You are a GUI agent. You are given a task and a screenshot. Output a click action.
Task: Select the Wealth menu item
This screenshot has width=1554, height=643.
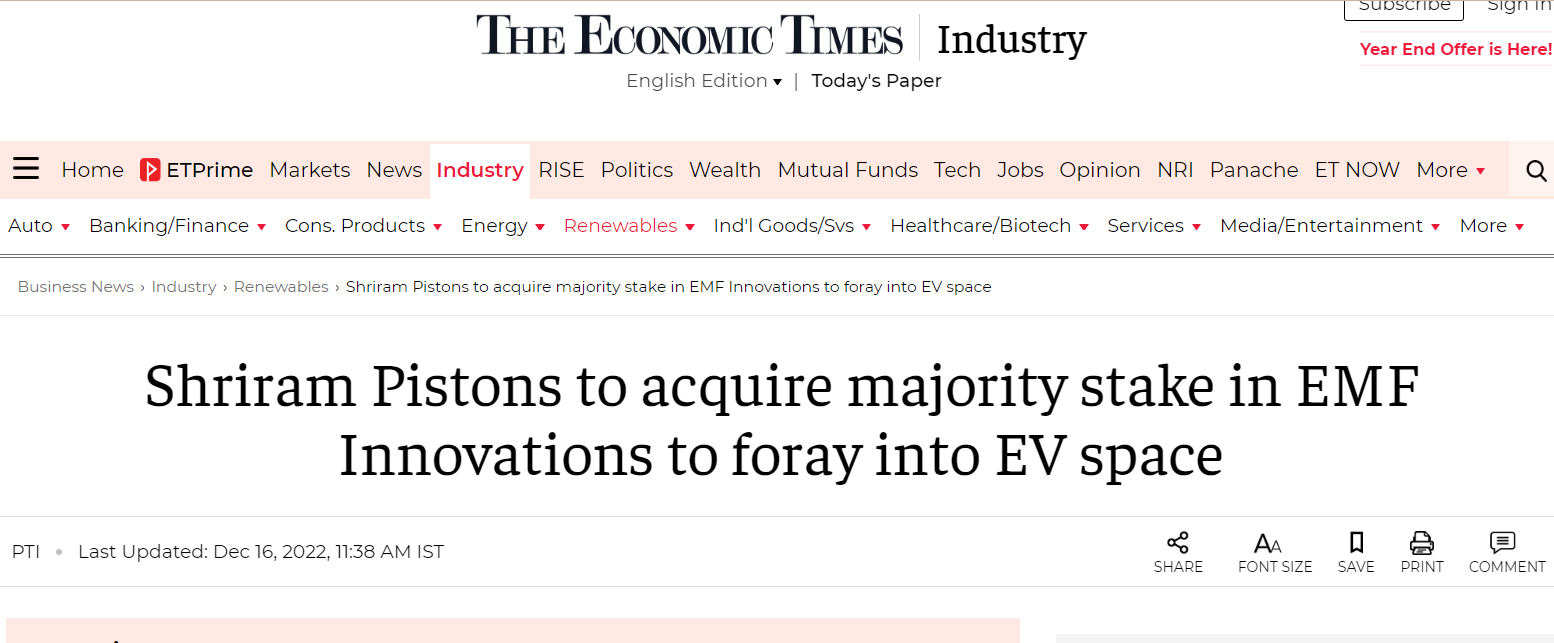(725, 170)
